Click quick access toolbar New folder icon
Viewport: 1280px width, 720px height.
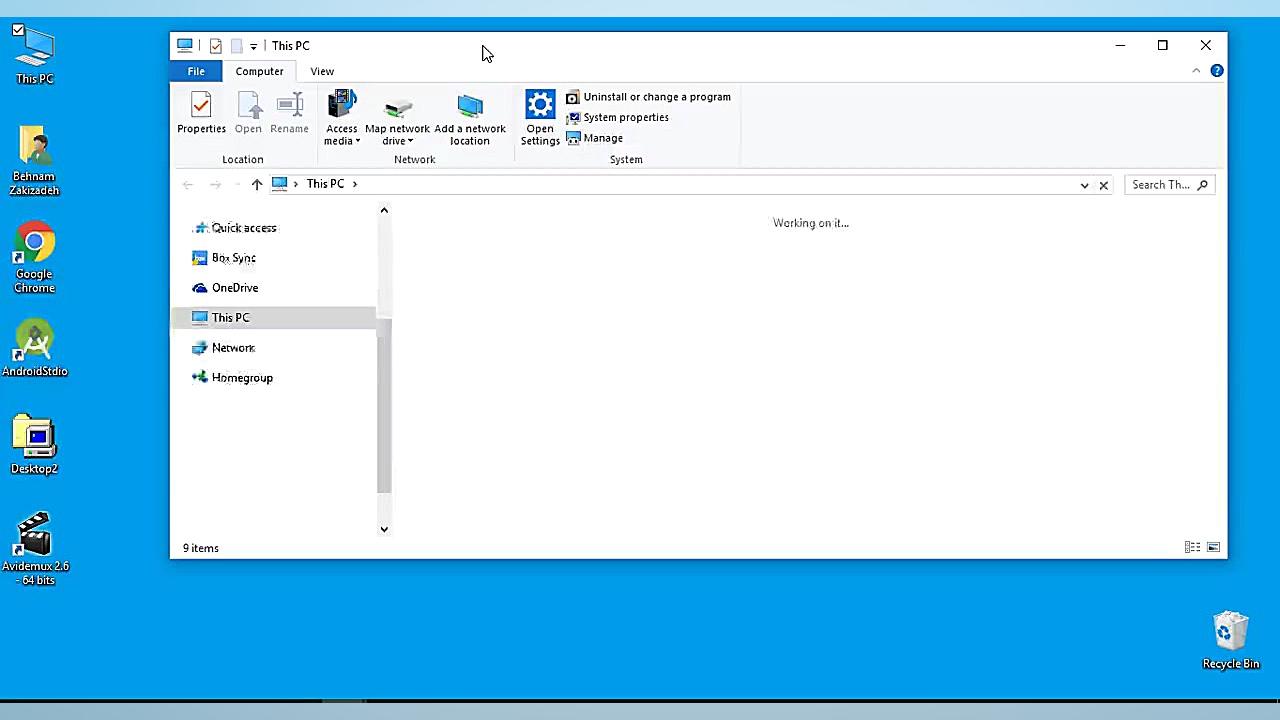[x=236, y=46]
